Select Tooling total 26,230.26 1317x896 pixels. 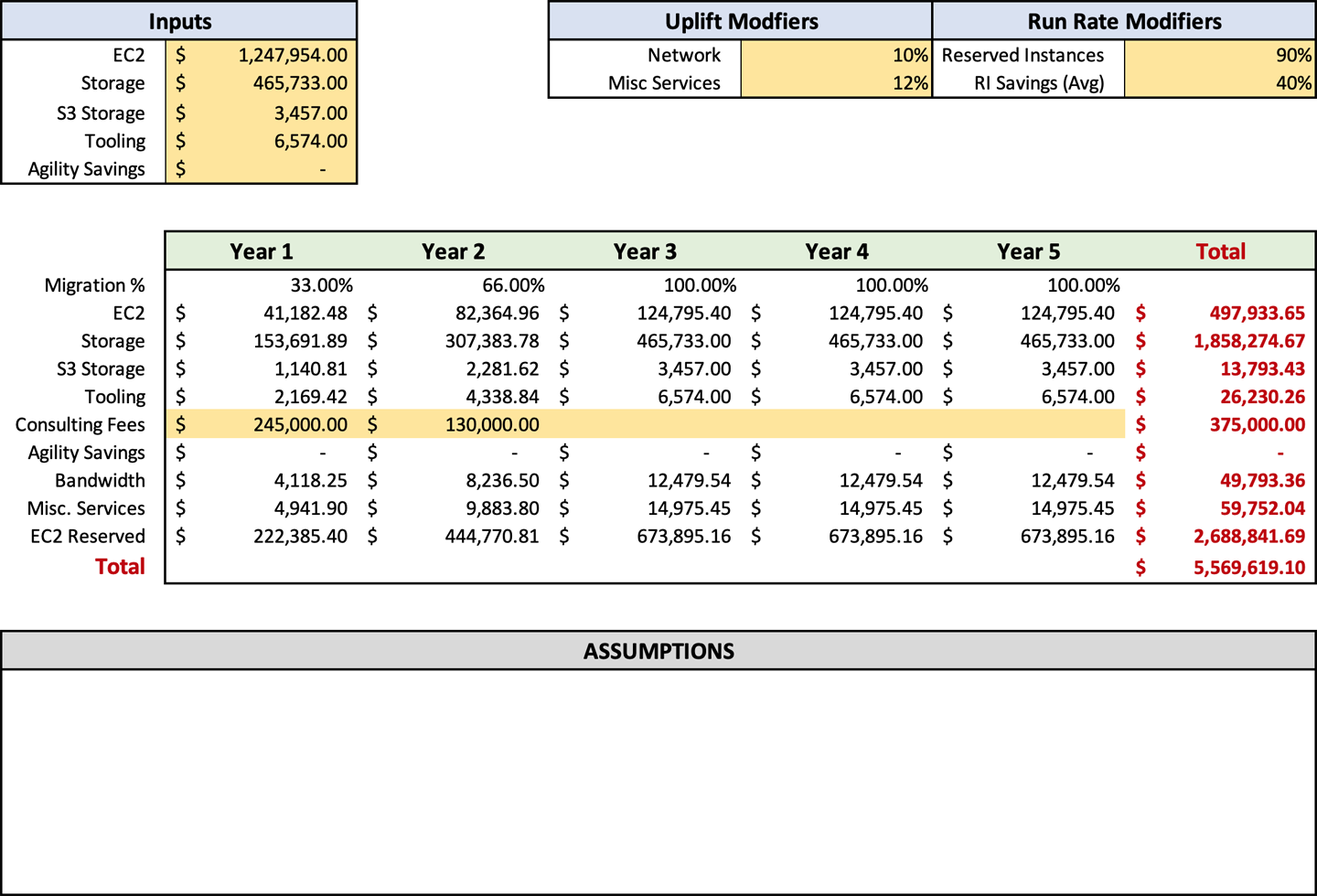point(1262,397)
